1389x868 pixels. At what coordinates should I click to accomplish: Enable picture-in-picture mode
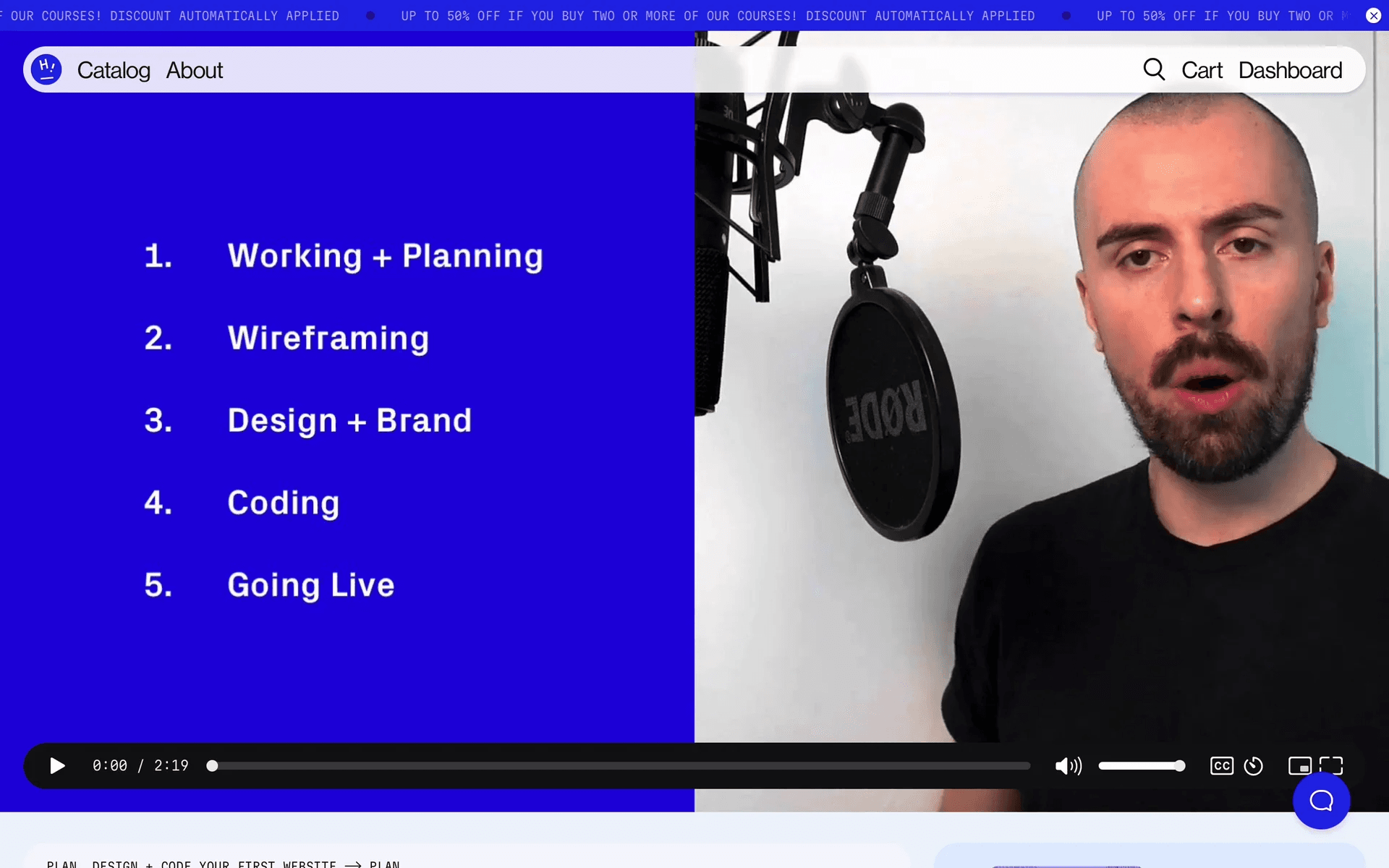pos(1299,765)
